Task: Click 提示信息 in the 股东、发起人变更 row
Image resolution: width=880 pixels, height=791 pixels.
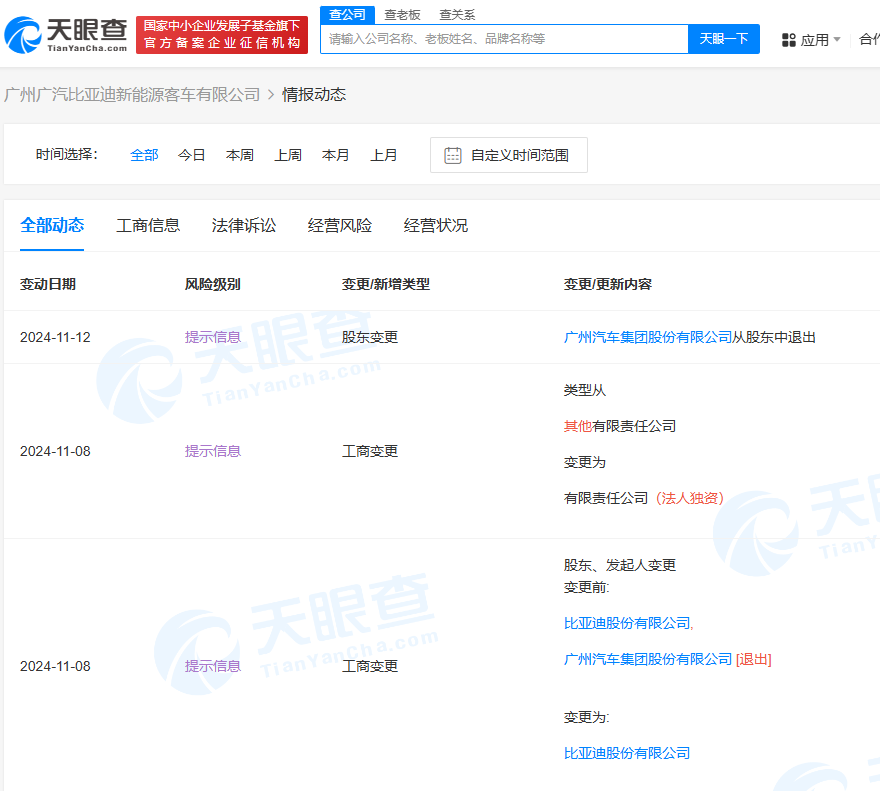Action: tap(213, 666)
